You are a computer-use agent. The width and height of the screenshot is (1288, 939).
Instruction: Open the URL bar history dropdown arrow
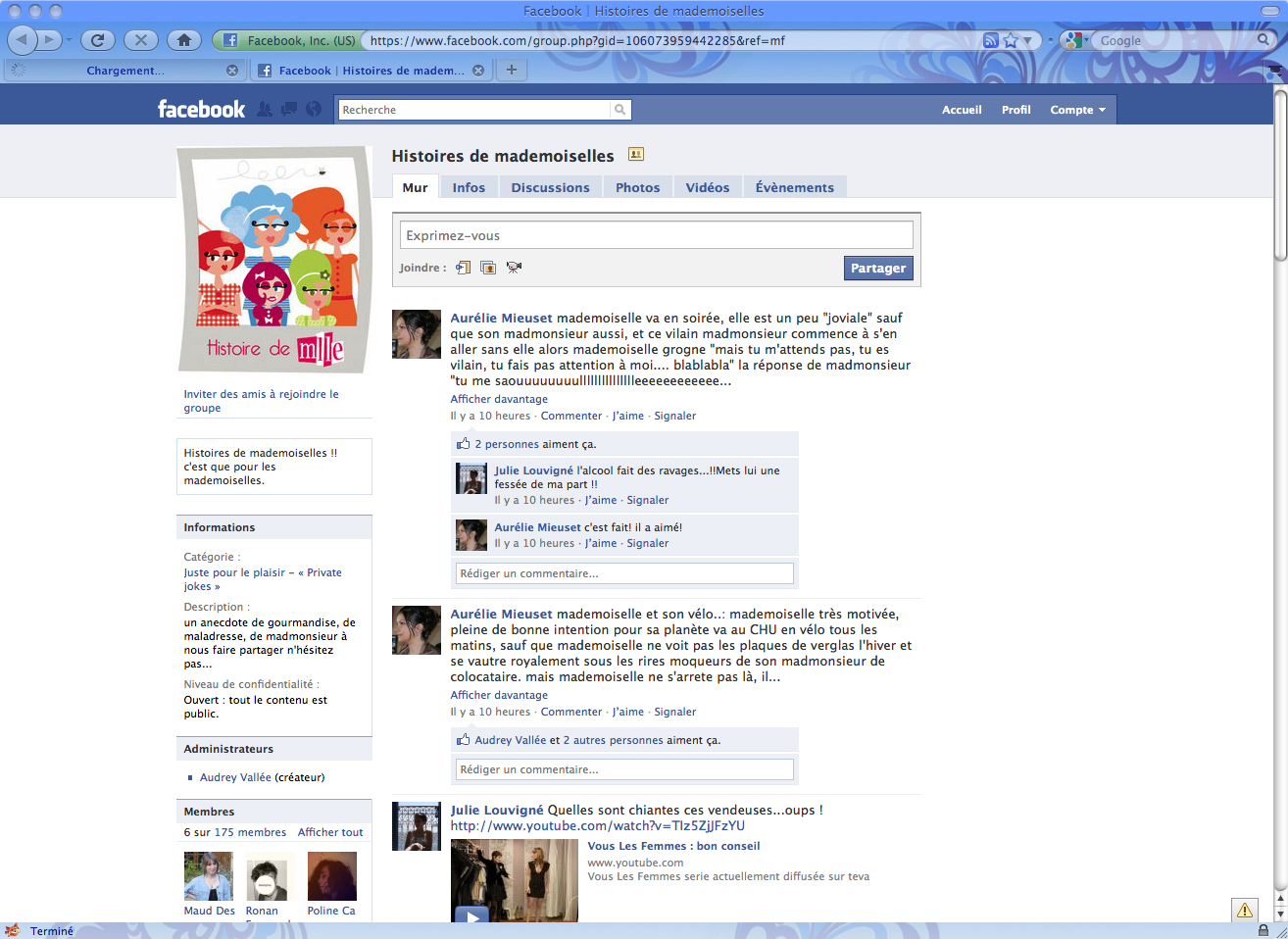[x=1028, y=41]
